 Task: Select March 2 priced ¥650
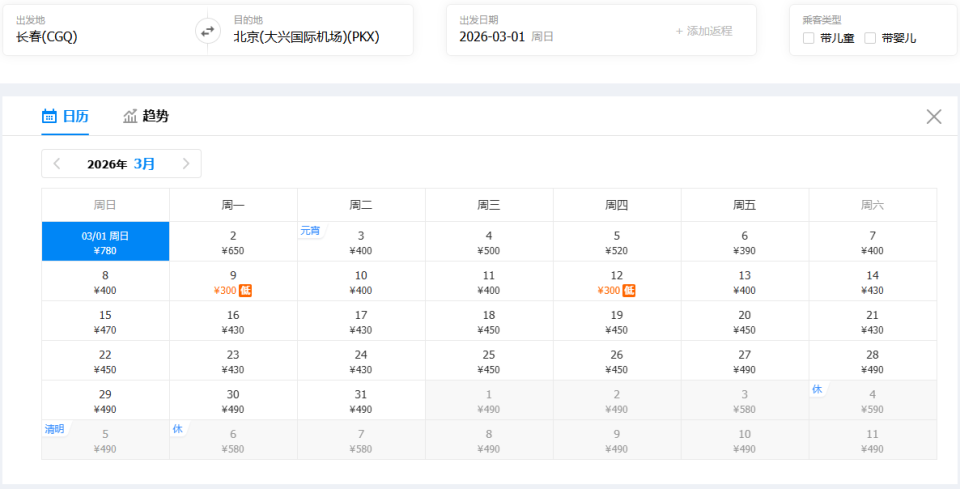(x=233, y=242)
